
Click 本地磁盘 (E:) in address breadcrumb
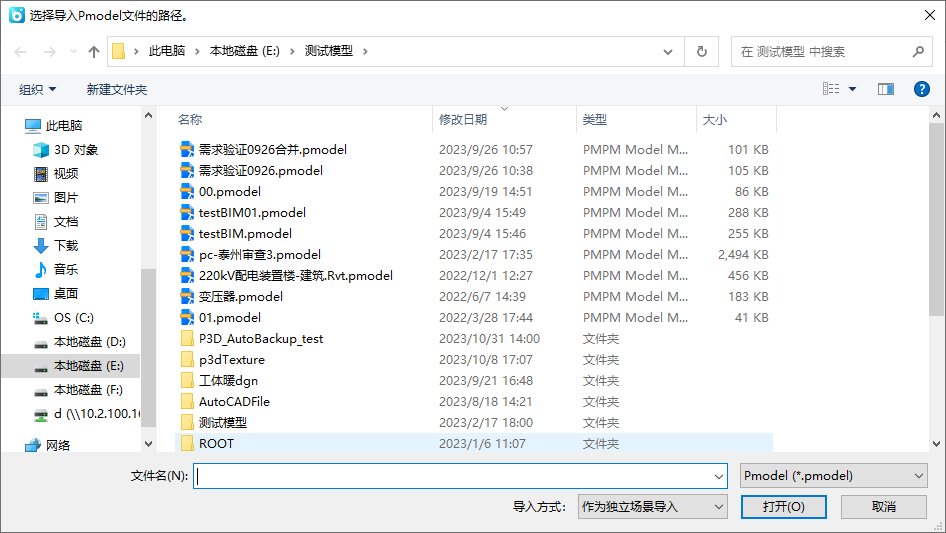pos(244,51)
